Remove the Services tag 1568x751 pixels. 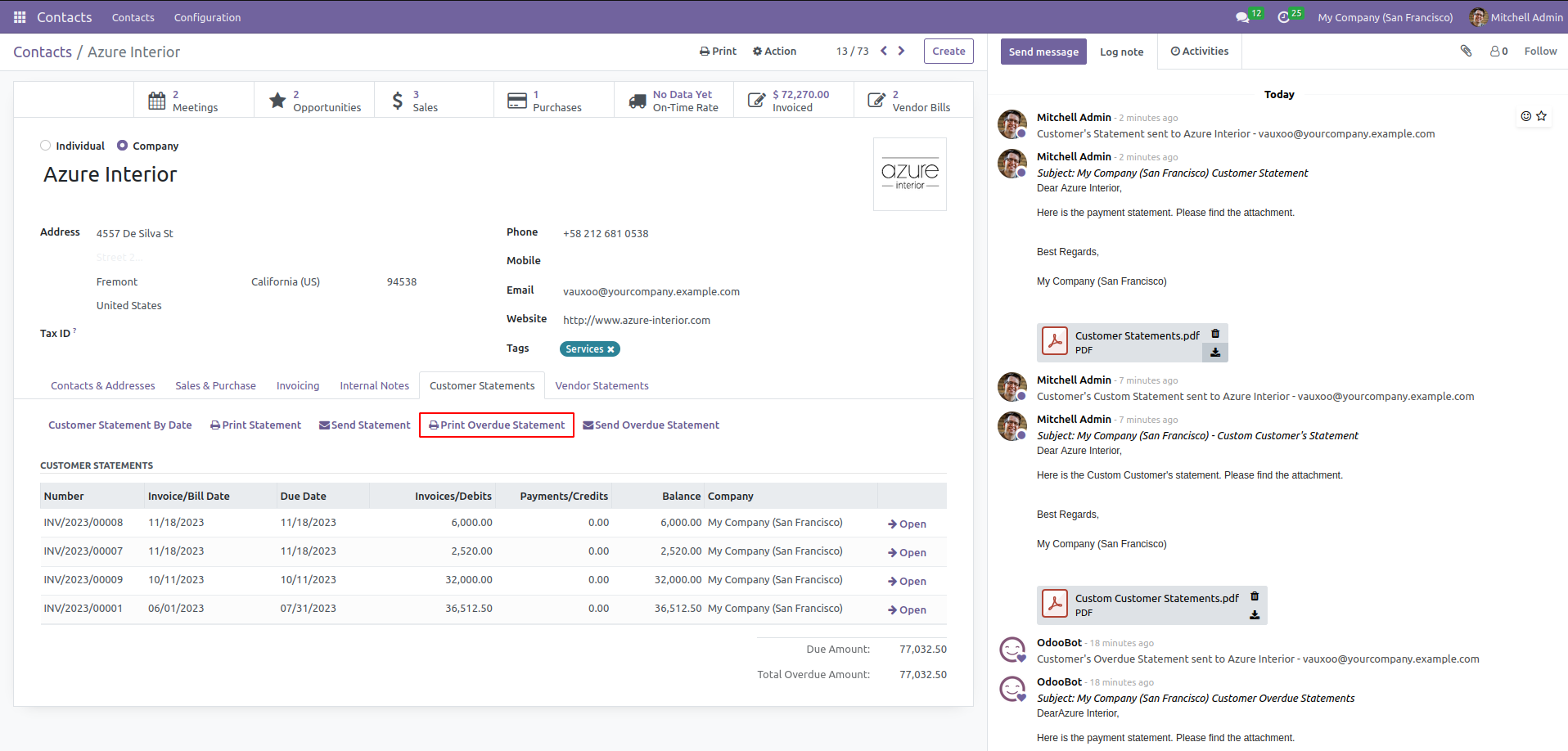611,349
